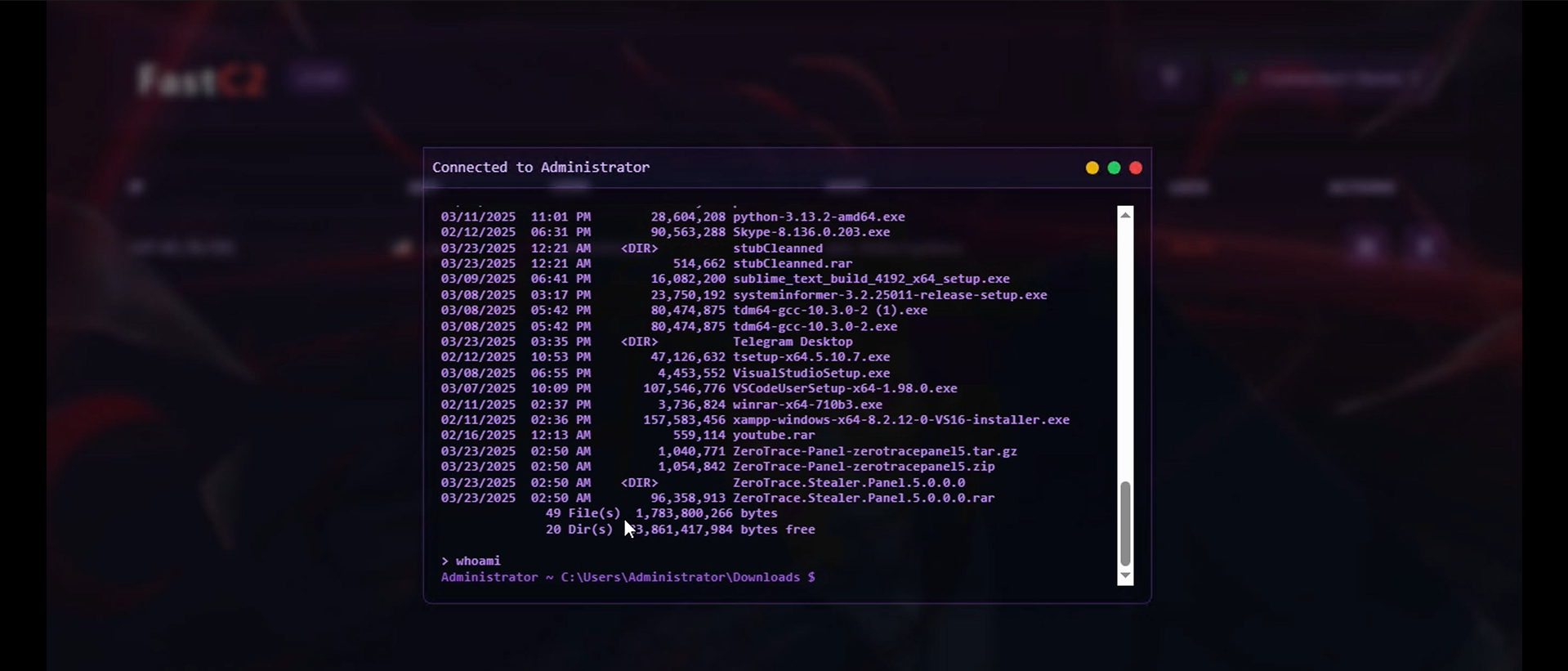Select the tdm64-gcc-10.3.0-2 (1).exe entry
The width and height of the screenshot is (1568, 671).
point(684,310)
